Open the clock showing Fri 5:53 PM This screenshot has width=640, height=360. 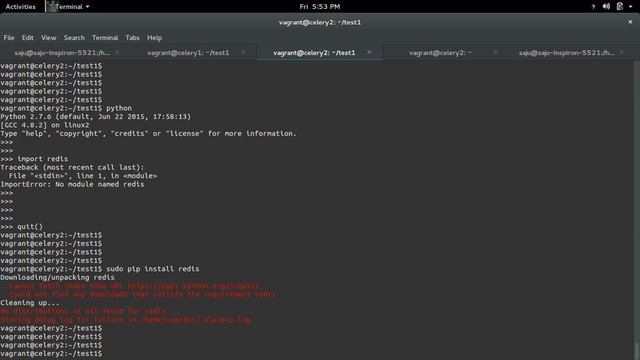(x=320, y=7)
